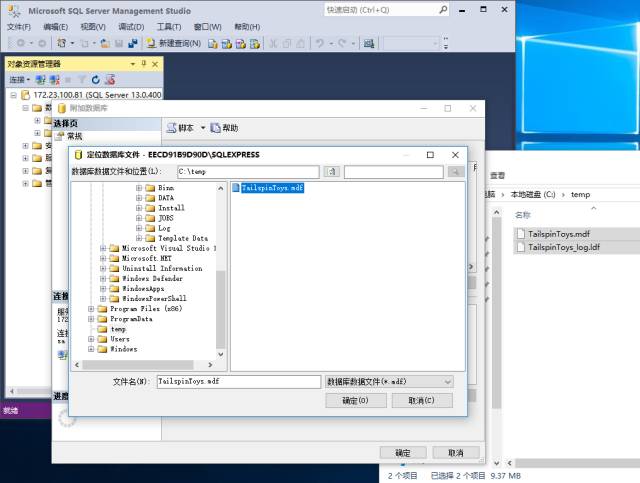Select the temp folder in the tree
Viewport: 640px width, 483px height.
point(118,329)
